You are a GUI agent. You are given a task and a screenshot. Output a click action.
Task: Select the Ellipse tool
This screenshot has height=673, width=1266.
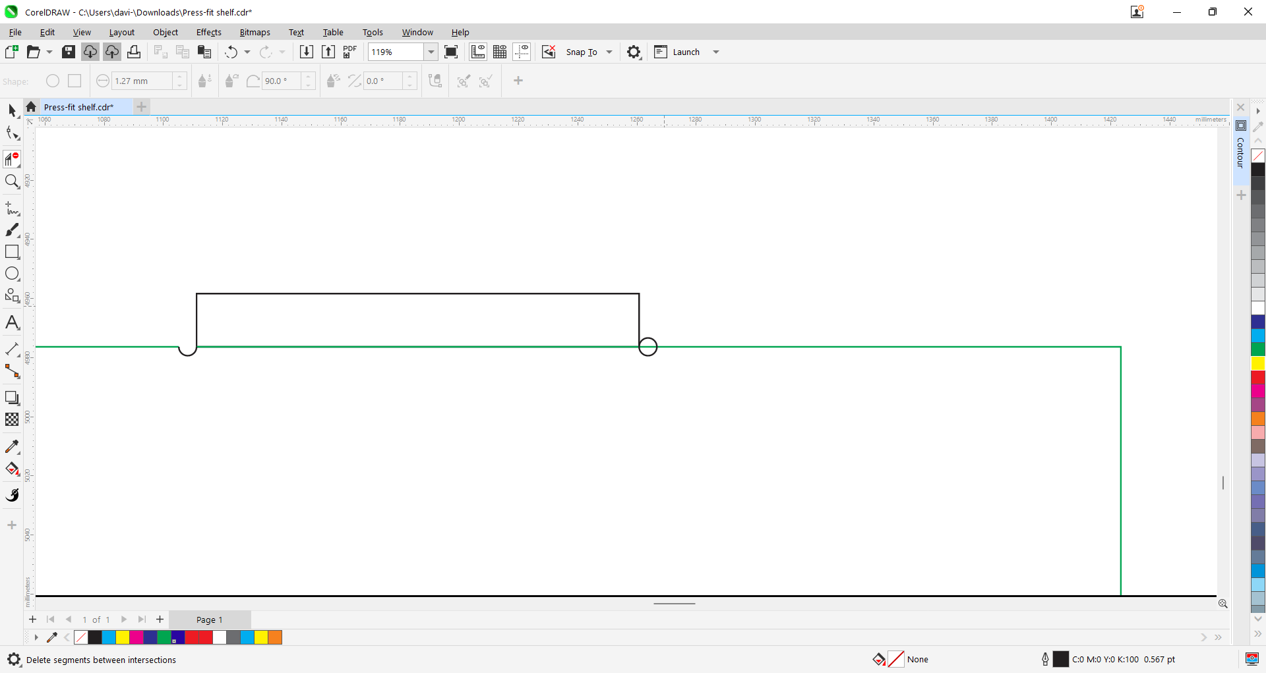12,274
